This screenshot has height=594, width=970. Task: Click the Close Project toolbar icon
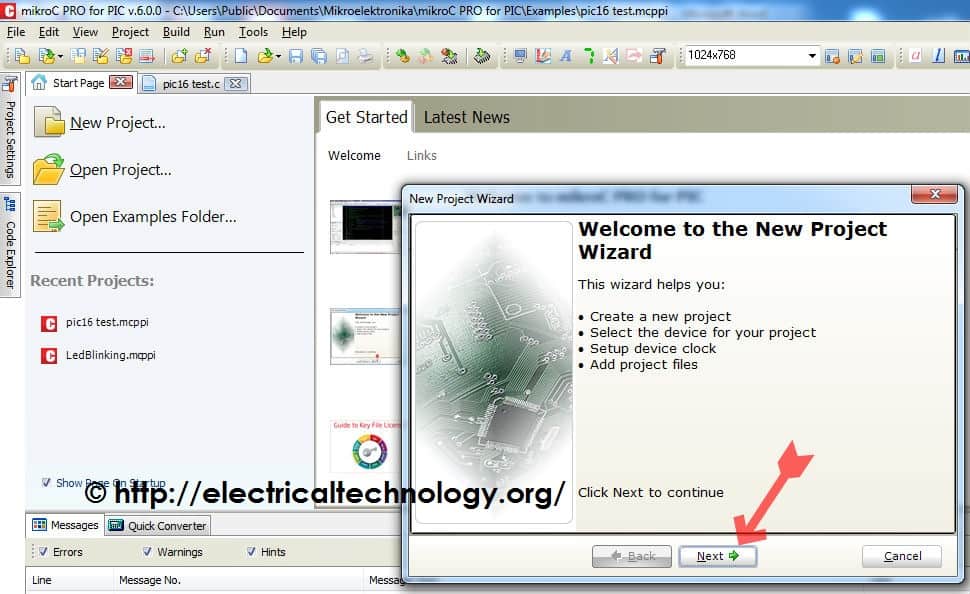[124, 56]
